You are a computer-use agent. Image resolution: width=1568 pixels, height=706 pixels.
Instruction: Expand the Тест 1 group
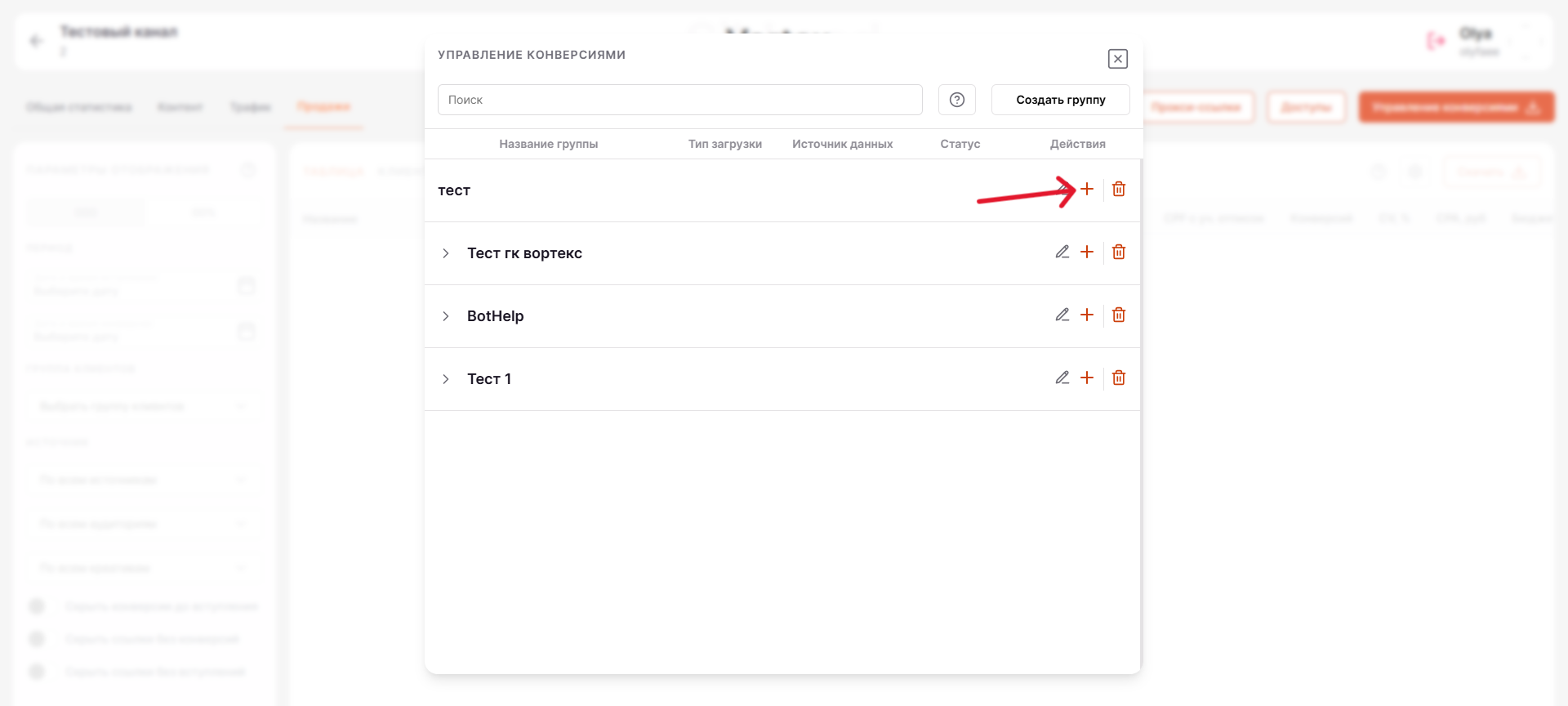(x=446, y=379)
